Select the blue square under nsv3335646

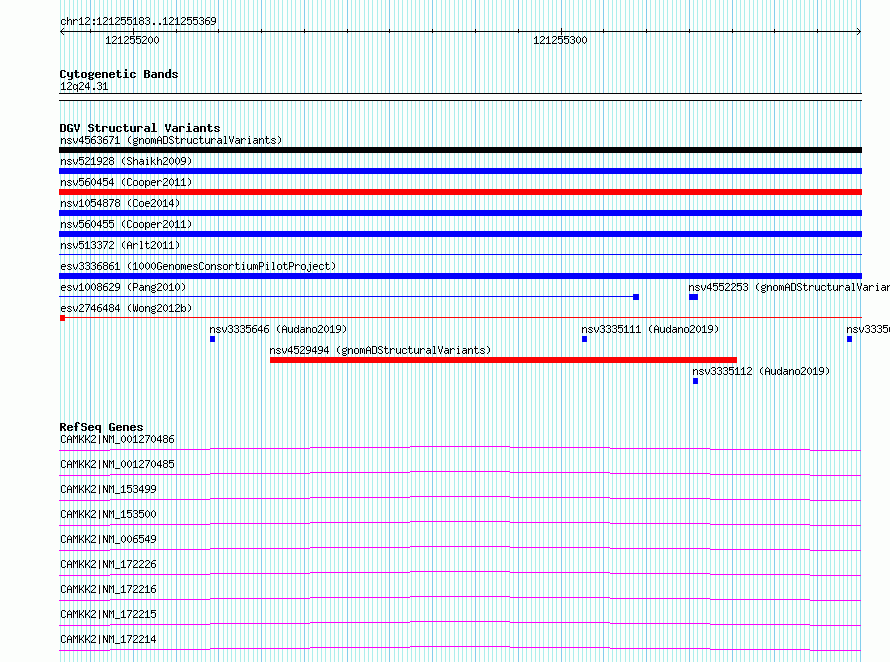point(212,339)
